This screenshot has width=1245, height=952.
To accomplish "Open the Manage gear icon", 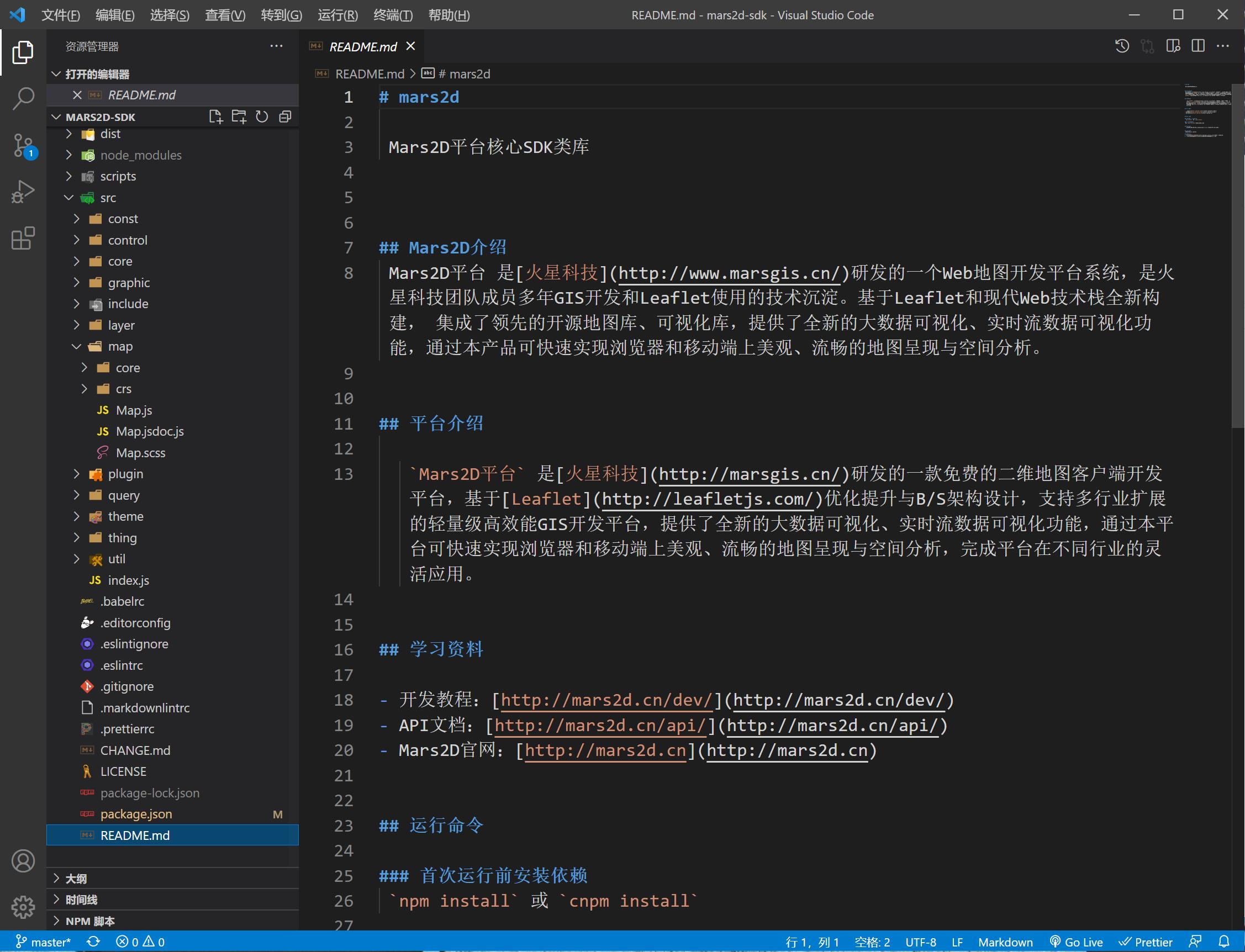I will 23,907.
